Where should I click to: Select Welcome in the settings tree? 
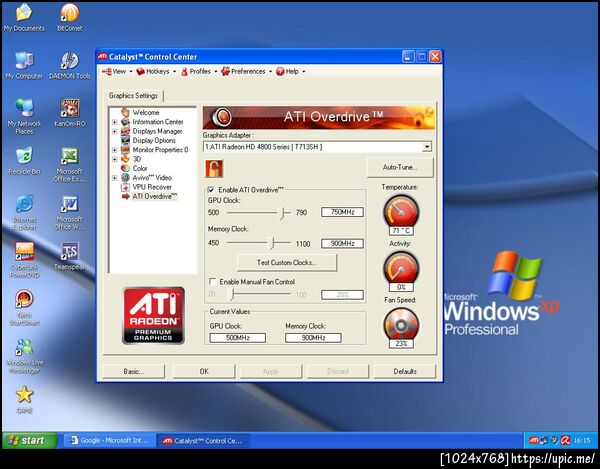tap(145, 112)
